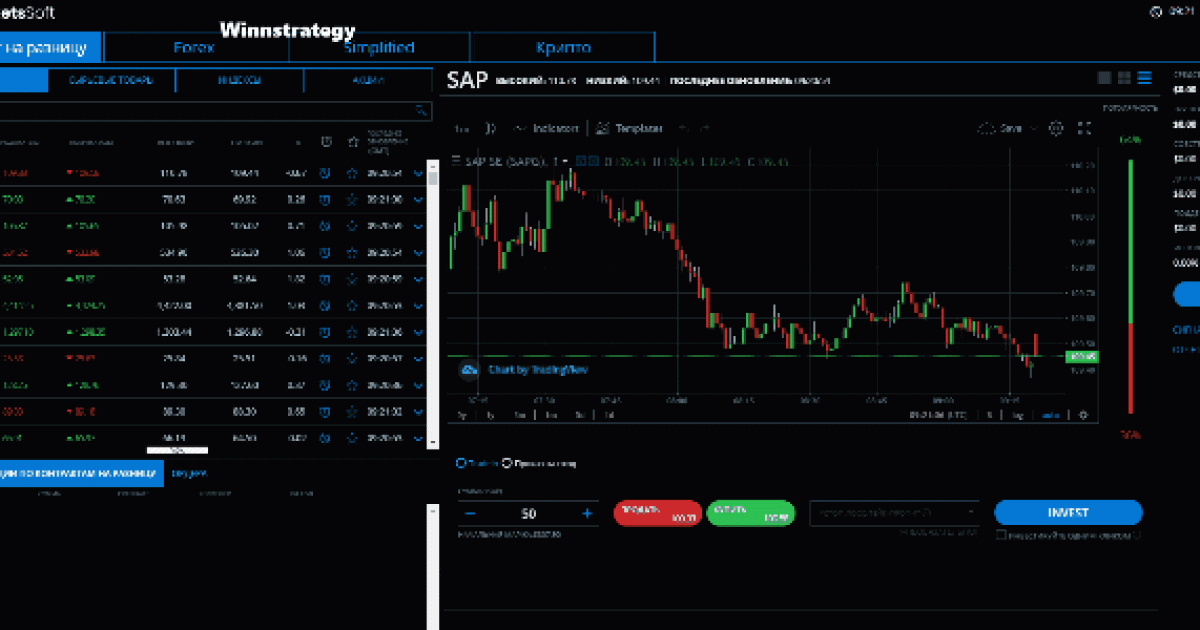Open the Сырьевые товары category tab
This screenshot has height=630, width=1200.
(x=111, y=80)
